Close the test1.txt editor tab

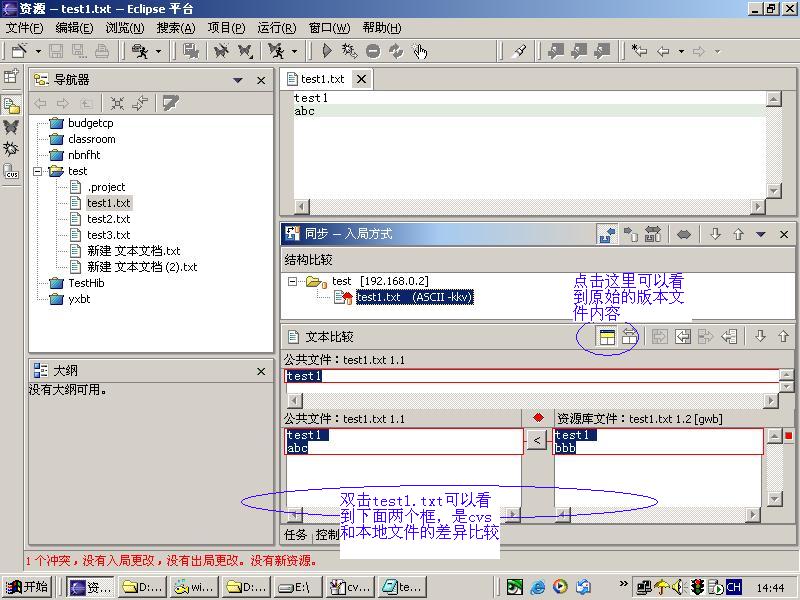[361, 79]
